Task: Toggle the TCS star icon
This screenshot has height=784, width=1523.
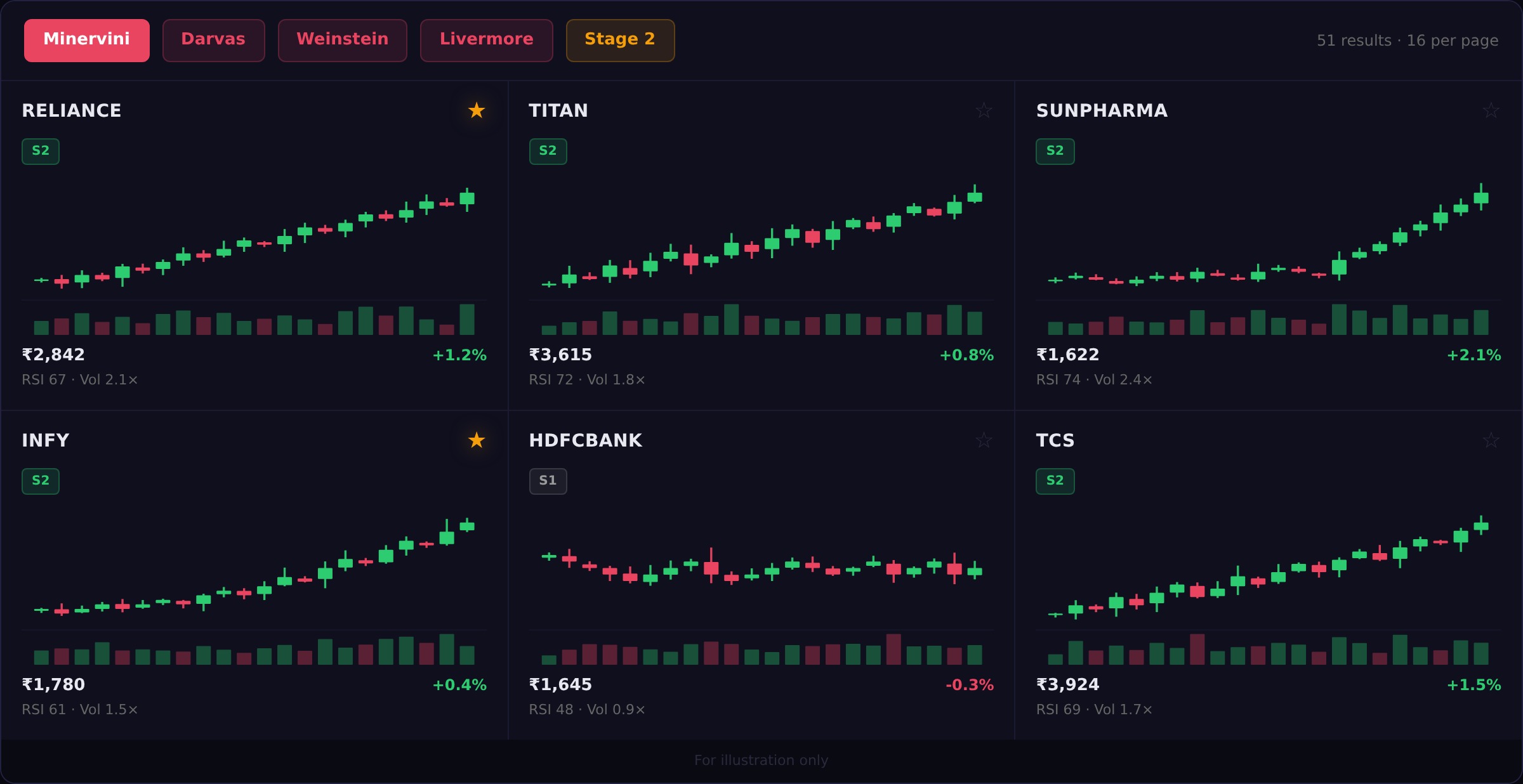Action: click(1491, 440)
